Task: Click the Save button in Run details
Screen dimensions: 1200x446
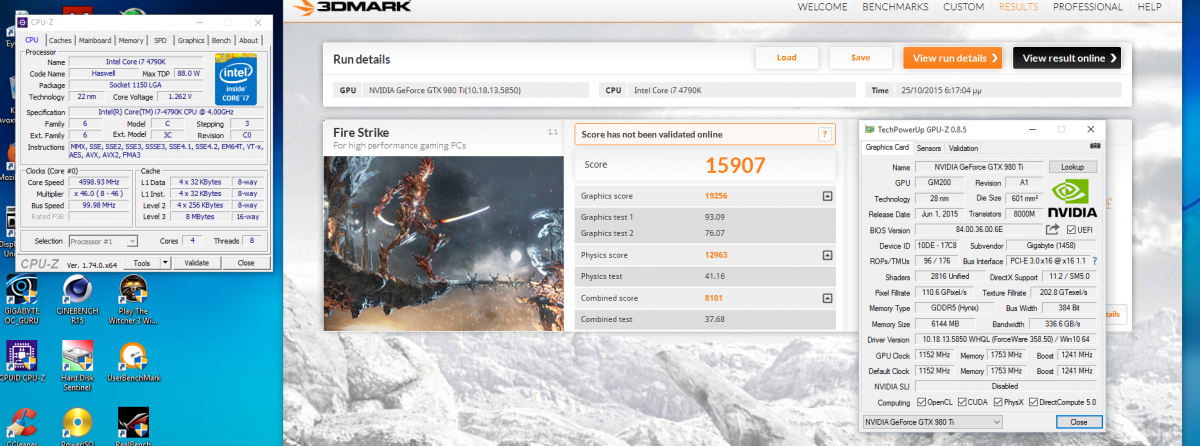Action: (x=860, y=58)
